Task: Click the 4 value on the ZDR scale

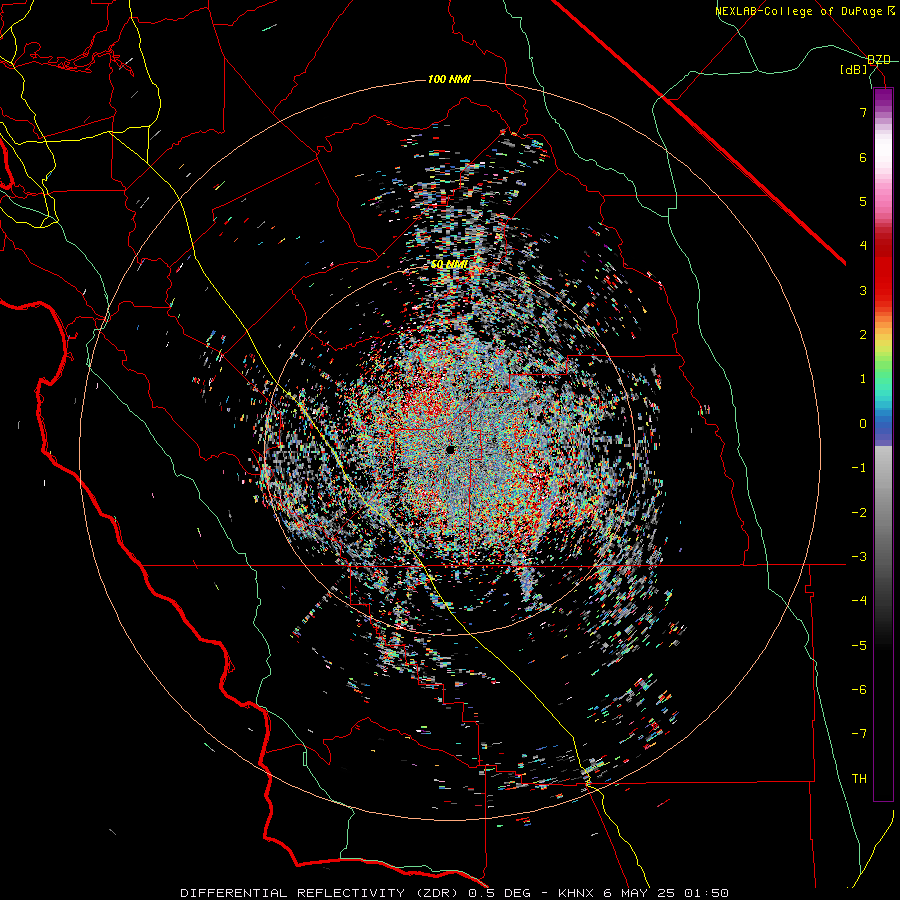Action: [863, 246]
